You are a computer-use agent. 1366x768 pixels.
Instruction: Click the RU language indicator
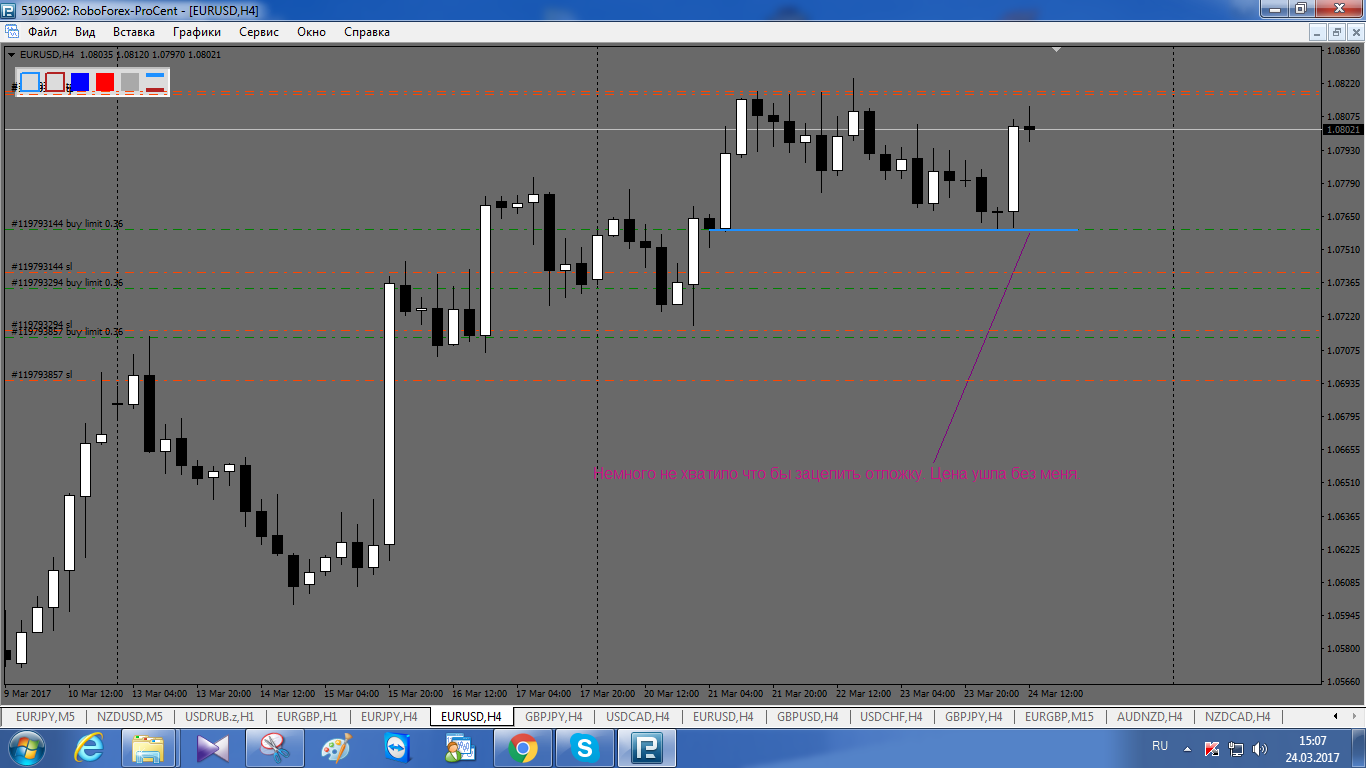[x=1160, y=747]
